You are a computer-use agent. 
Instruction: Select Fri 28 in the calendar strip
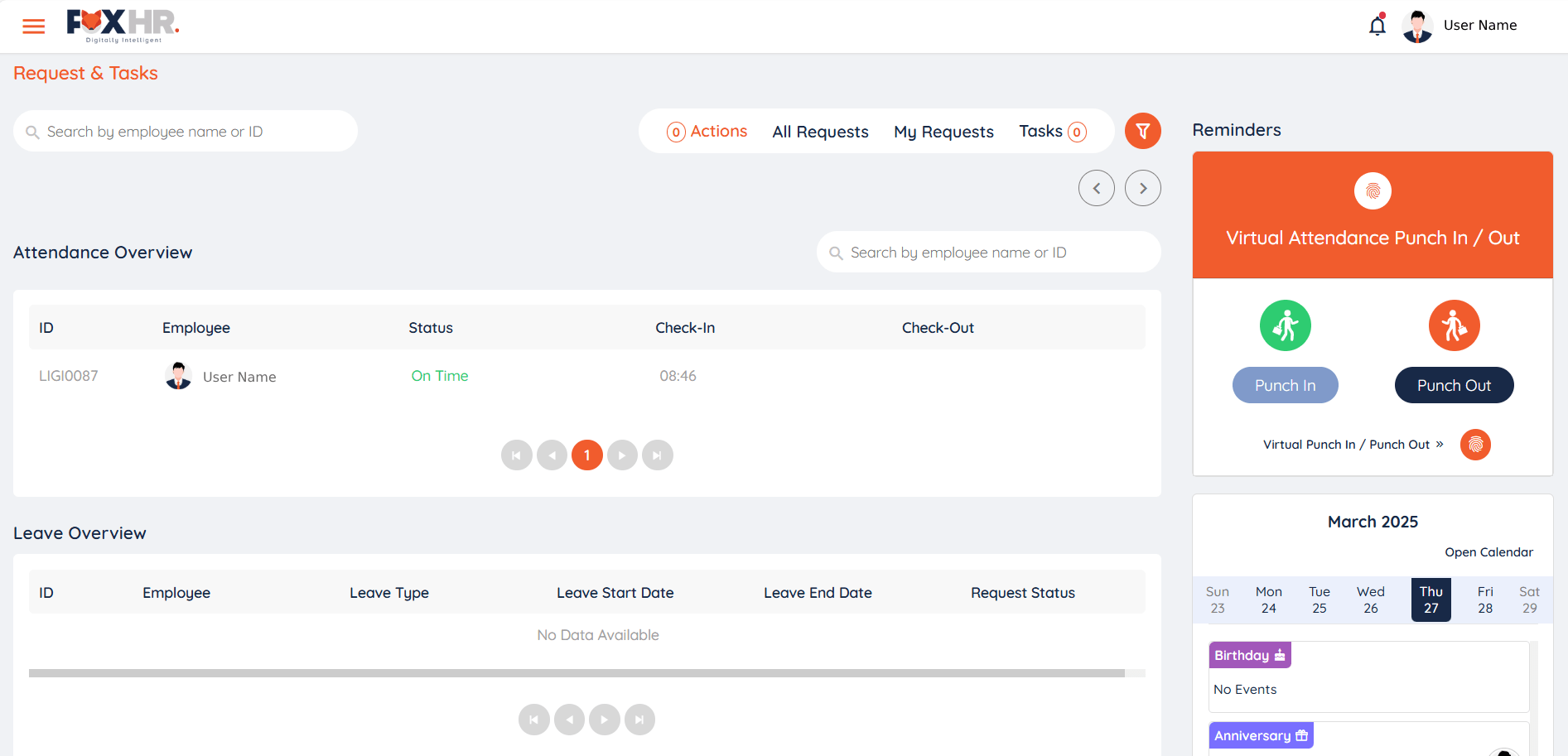(x=1485, y=600)
